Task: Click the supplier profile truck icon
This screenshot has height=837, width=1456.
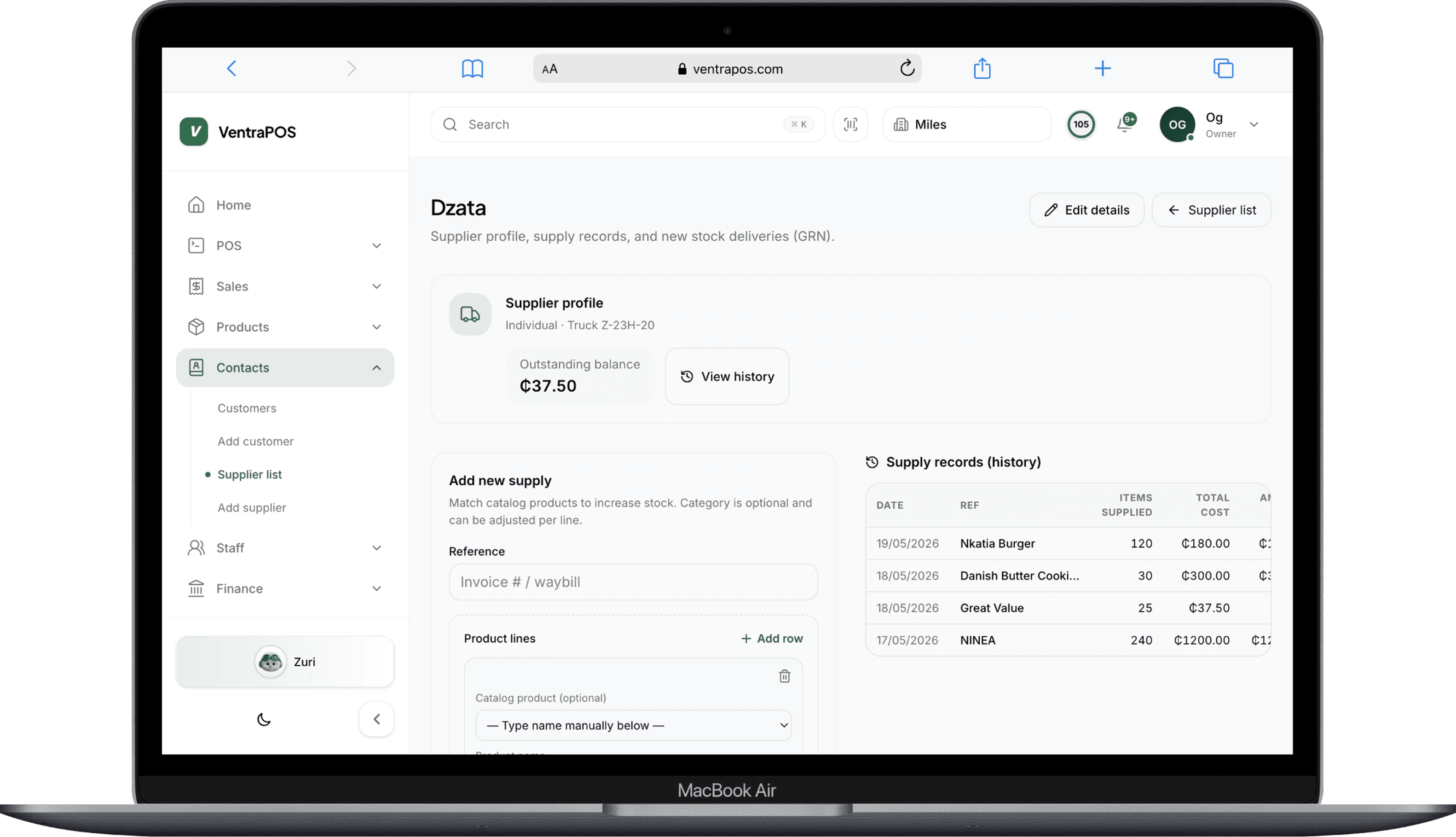Action: [469, 314]
